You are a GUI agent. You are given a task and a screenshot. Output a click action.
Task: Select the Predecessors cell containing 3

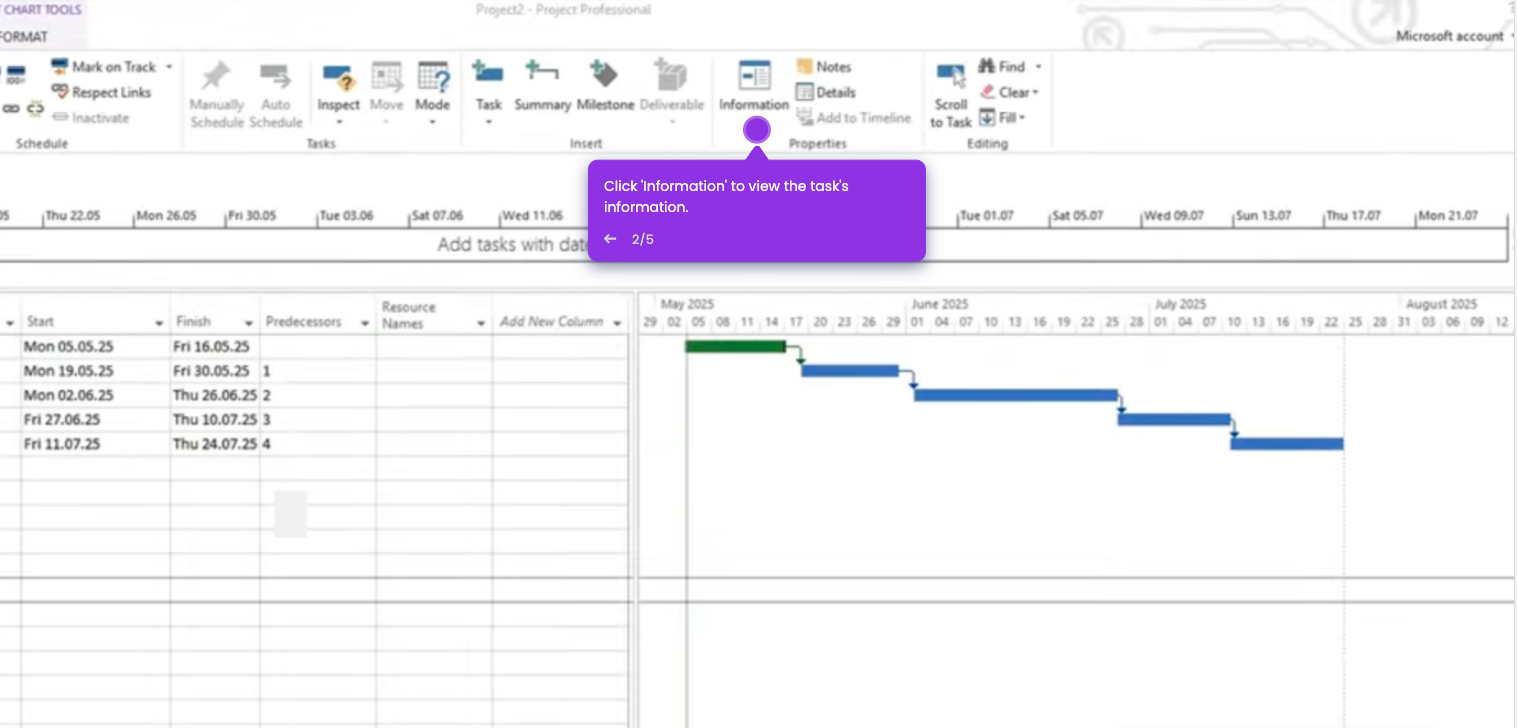tap(318, 420)
